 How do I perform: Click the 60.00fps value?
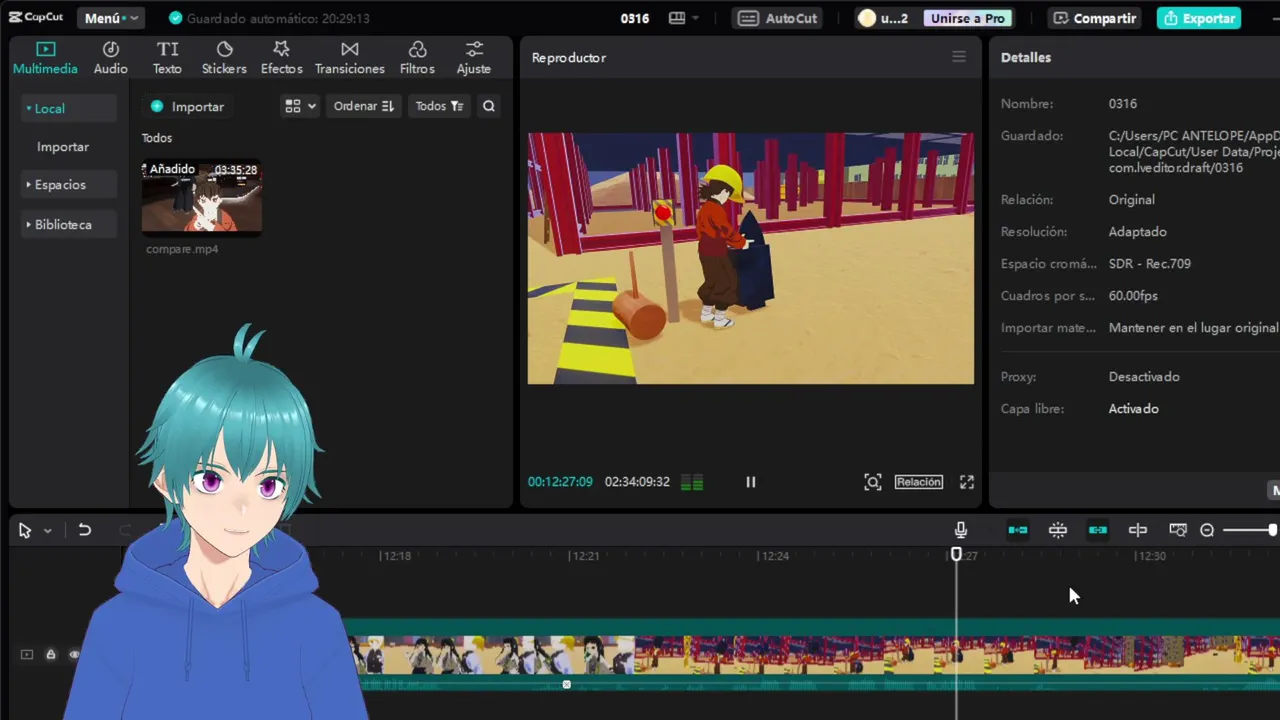click(1133, 295)
